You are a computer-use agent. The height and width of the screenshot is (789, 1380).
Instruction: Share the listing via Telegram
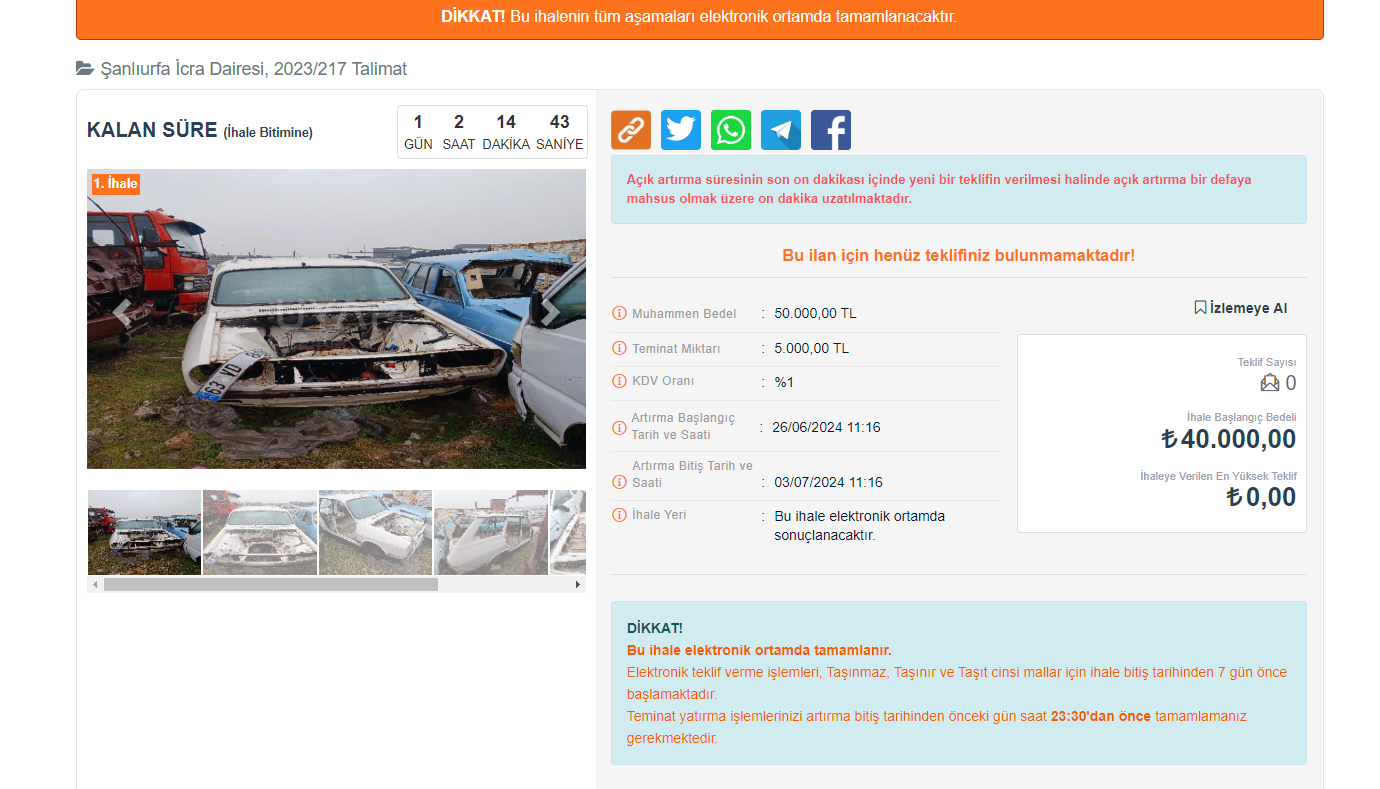(x=781, y=130)
